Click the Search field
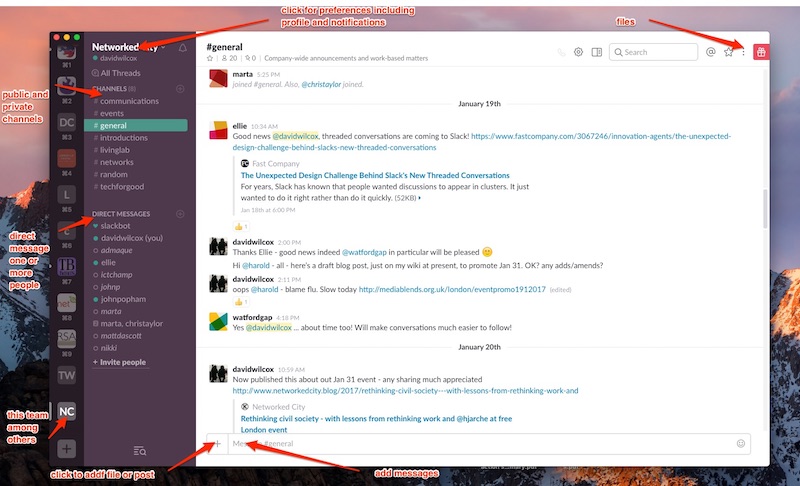The image size is (800, 486). 653,52
